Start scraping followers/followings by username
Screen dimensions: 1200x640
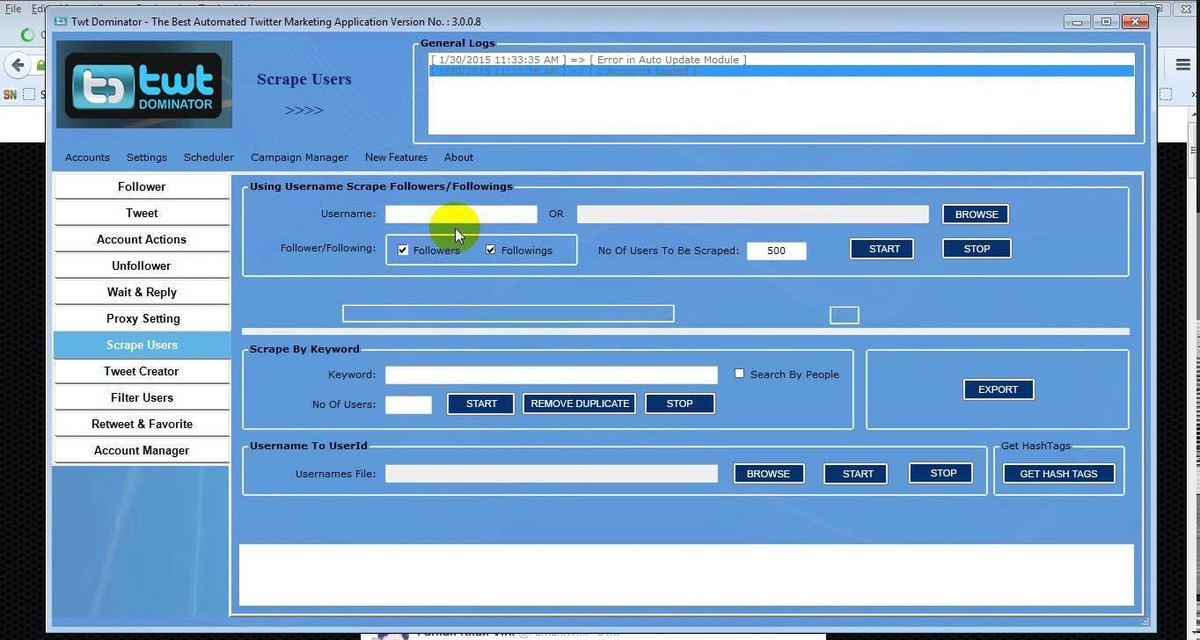coord(883,249)
